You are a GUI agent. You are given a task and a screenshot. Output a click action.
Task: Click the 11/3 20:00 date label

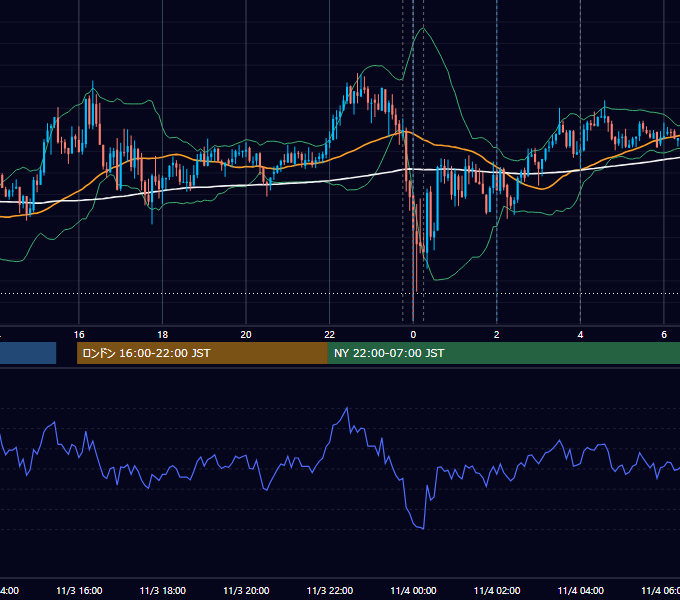click(x=246, y=591)
